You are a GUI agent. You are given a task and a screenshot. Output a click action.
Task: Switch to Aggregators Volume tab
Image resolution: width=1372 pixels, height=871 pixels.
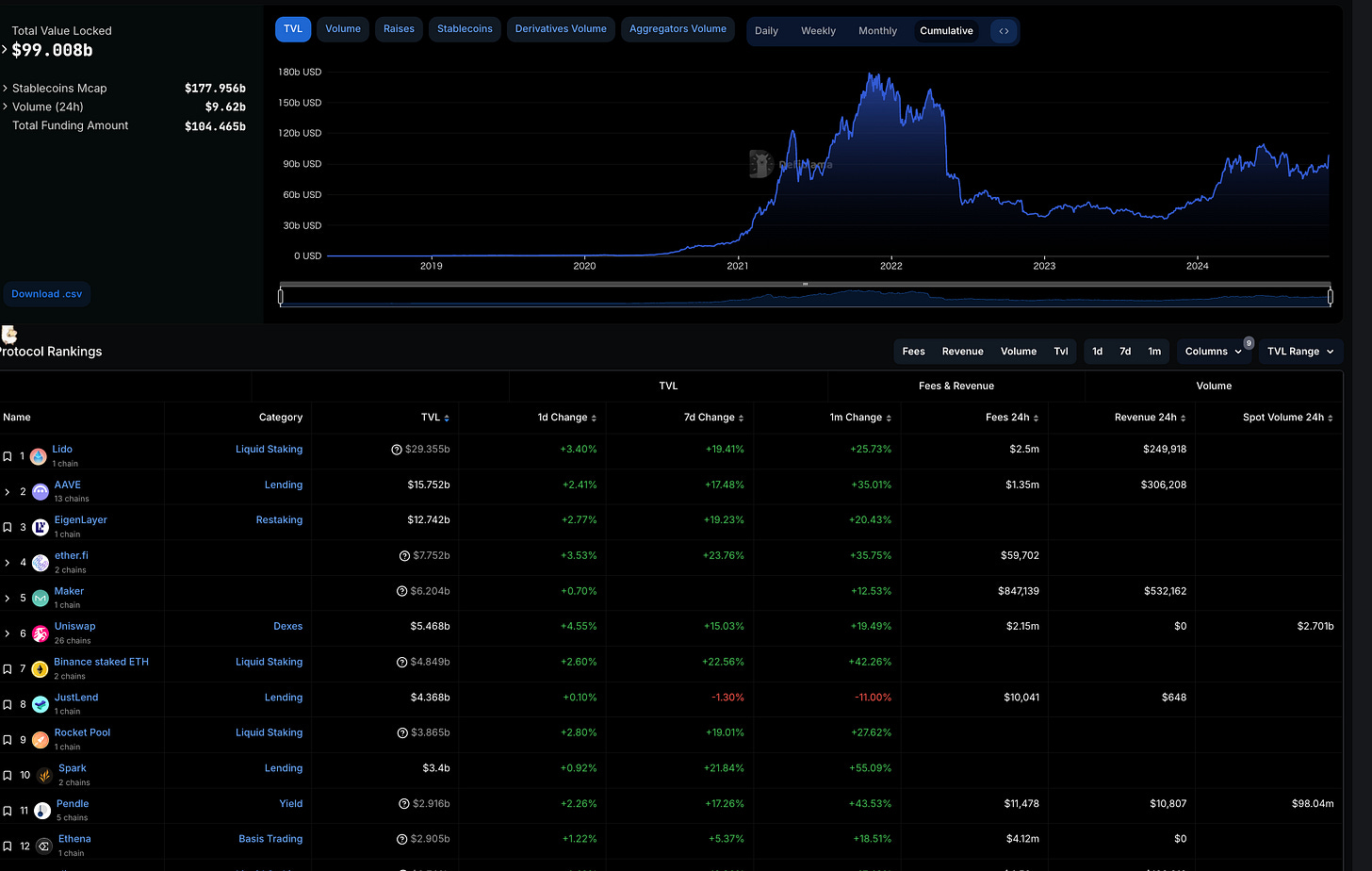(x=678, y=29)
